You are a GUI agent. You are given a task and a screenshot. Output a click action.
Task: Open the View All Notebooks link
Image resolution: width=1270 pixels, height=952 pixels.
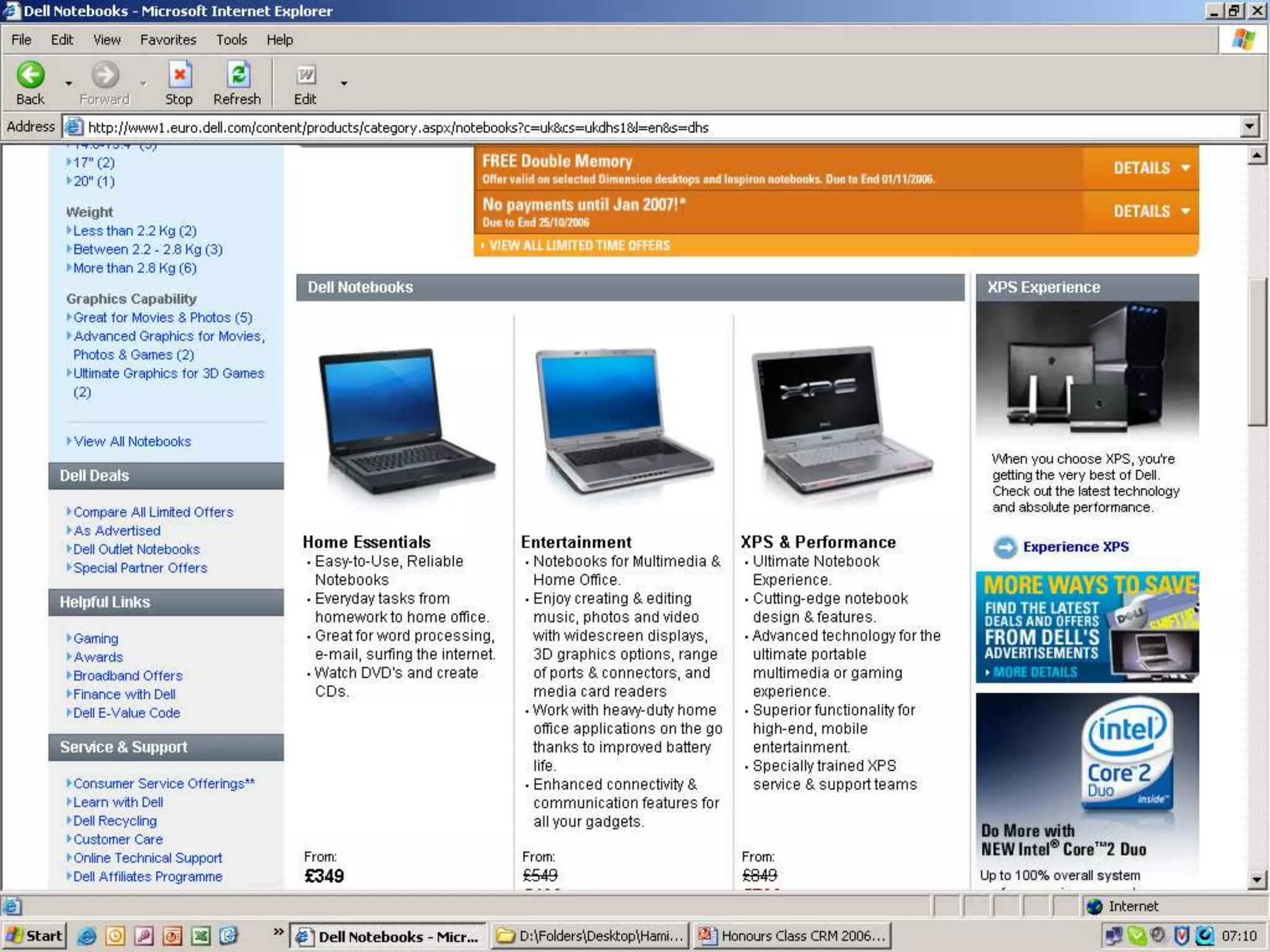click(132, 441)
